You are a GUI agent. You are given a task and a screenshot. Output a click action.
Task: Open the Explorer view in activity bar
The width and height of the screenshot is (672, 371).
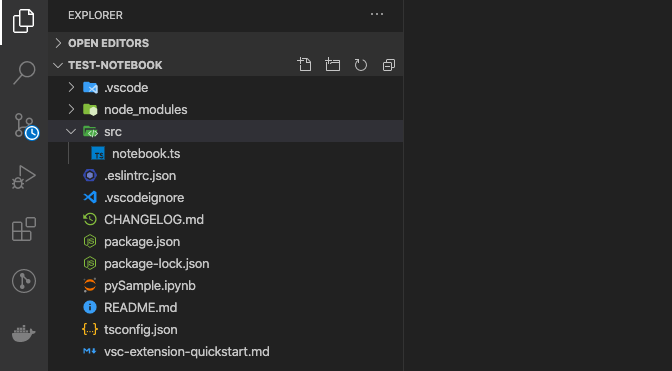click(x=24, y=21)
